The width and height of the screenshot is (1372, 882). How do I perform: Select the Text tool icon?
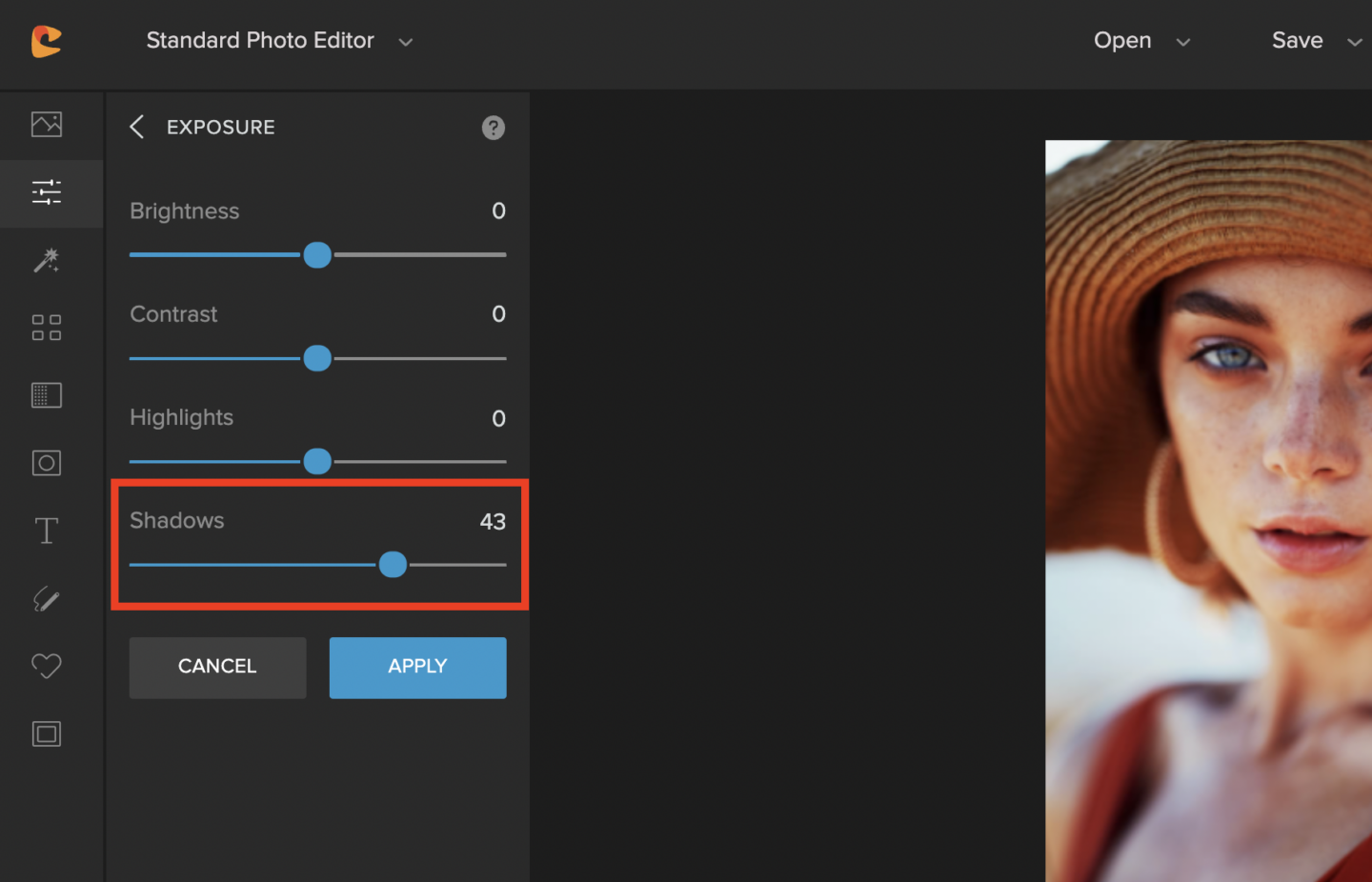(x=47, y=531)
